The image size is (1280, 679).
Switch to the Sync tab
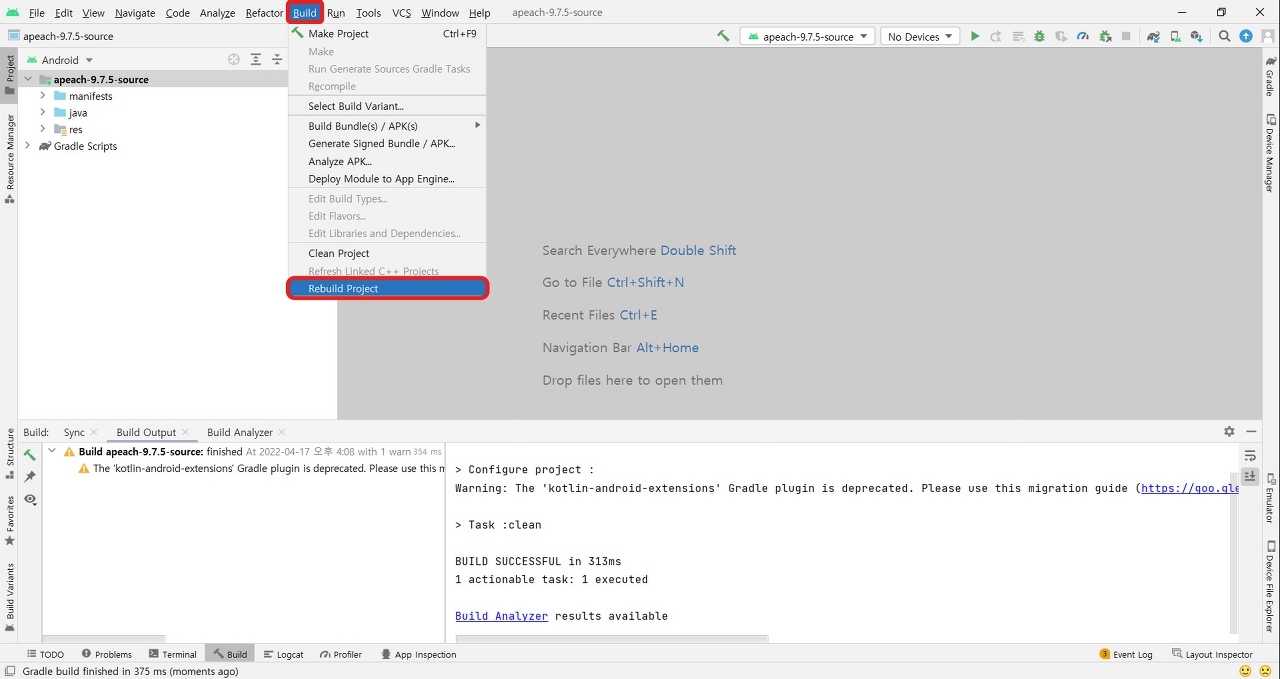click(74, 432)
